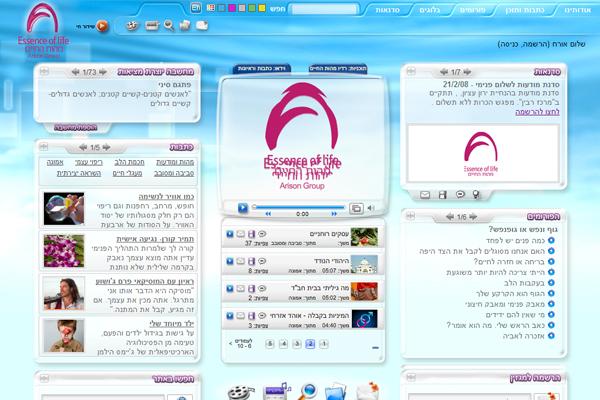This screenshot has width=600, height=400.
Task: Open the פורומים top navigation tab
Action: (473, 10)
